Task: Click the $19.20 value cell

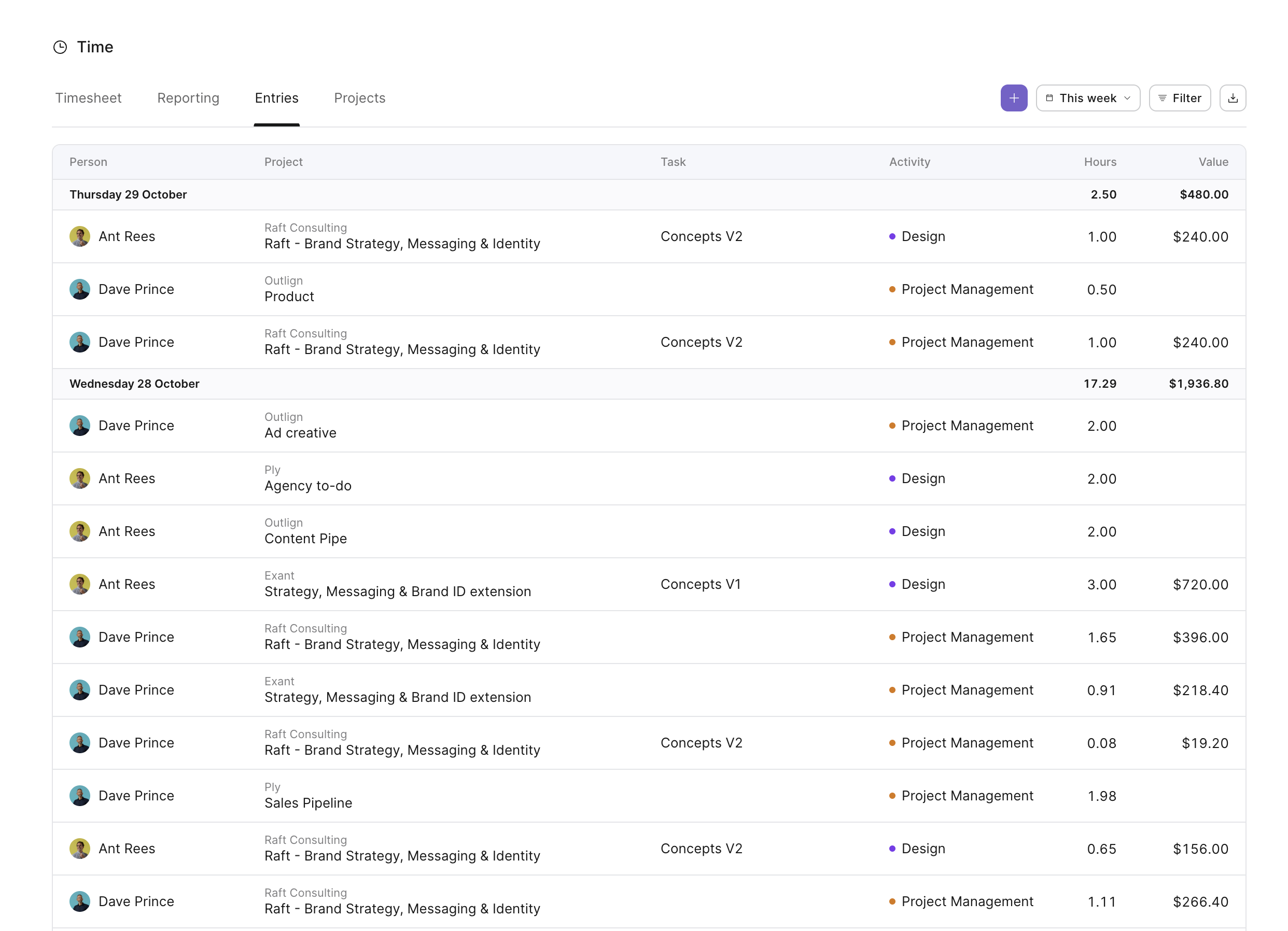Action: click(1205, 743)
